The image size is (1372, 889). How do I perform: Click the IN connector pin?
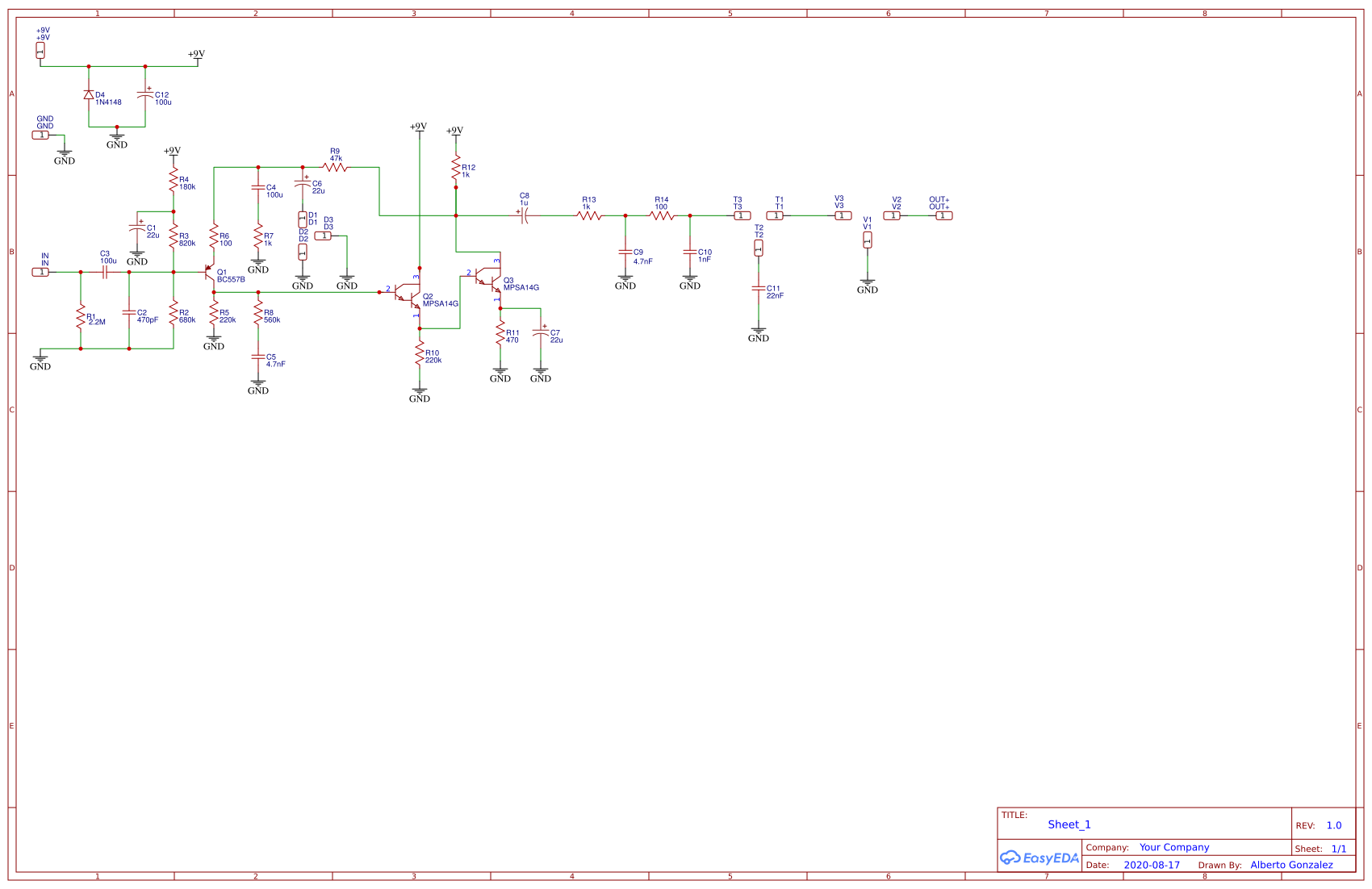(40, 273)
